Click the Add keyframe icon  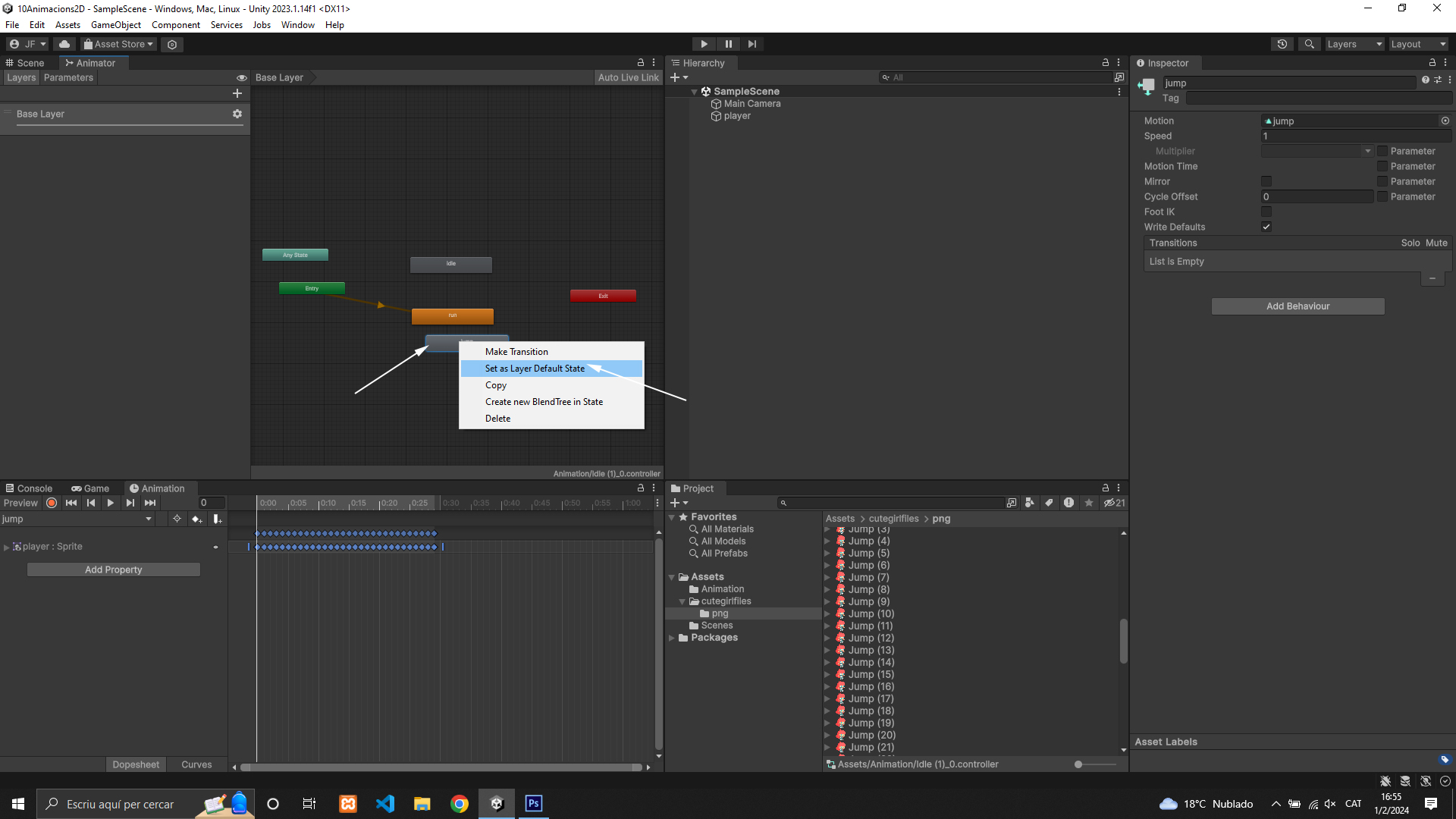197,519
